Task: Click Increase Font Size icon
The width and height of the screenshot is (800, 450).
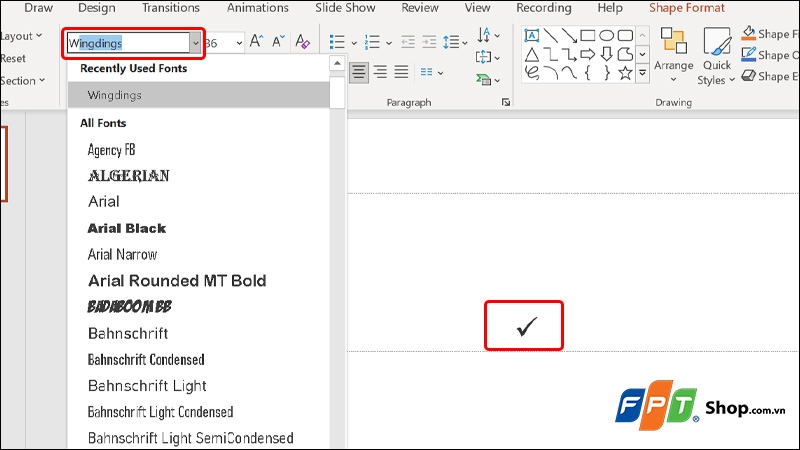Action: click(x=256, y=41)
